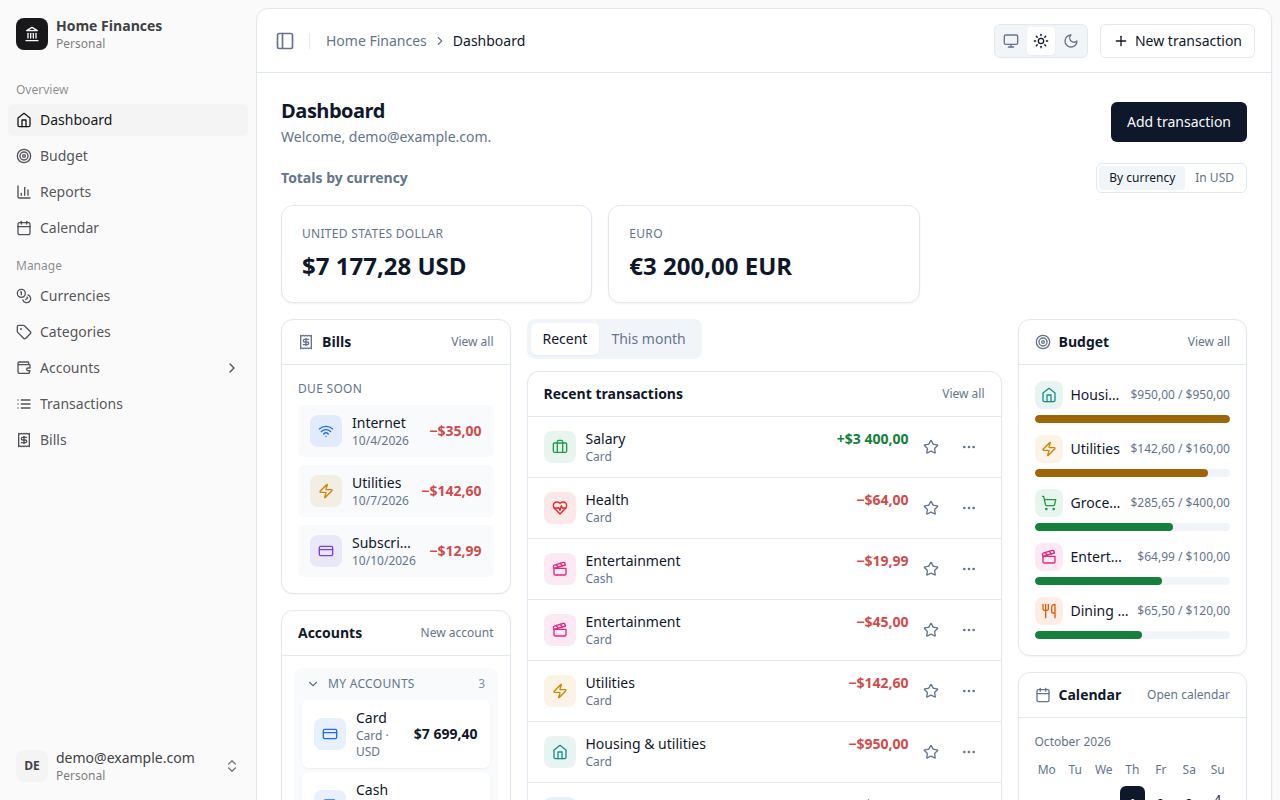Favorite the Salary transaction star
This screenshot has height=800, width=1280.
pyautogui.click(x=931, y=447)
